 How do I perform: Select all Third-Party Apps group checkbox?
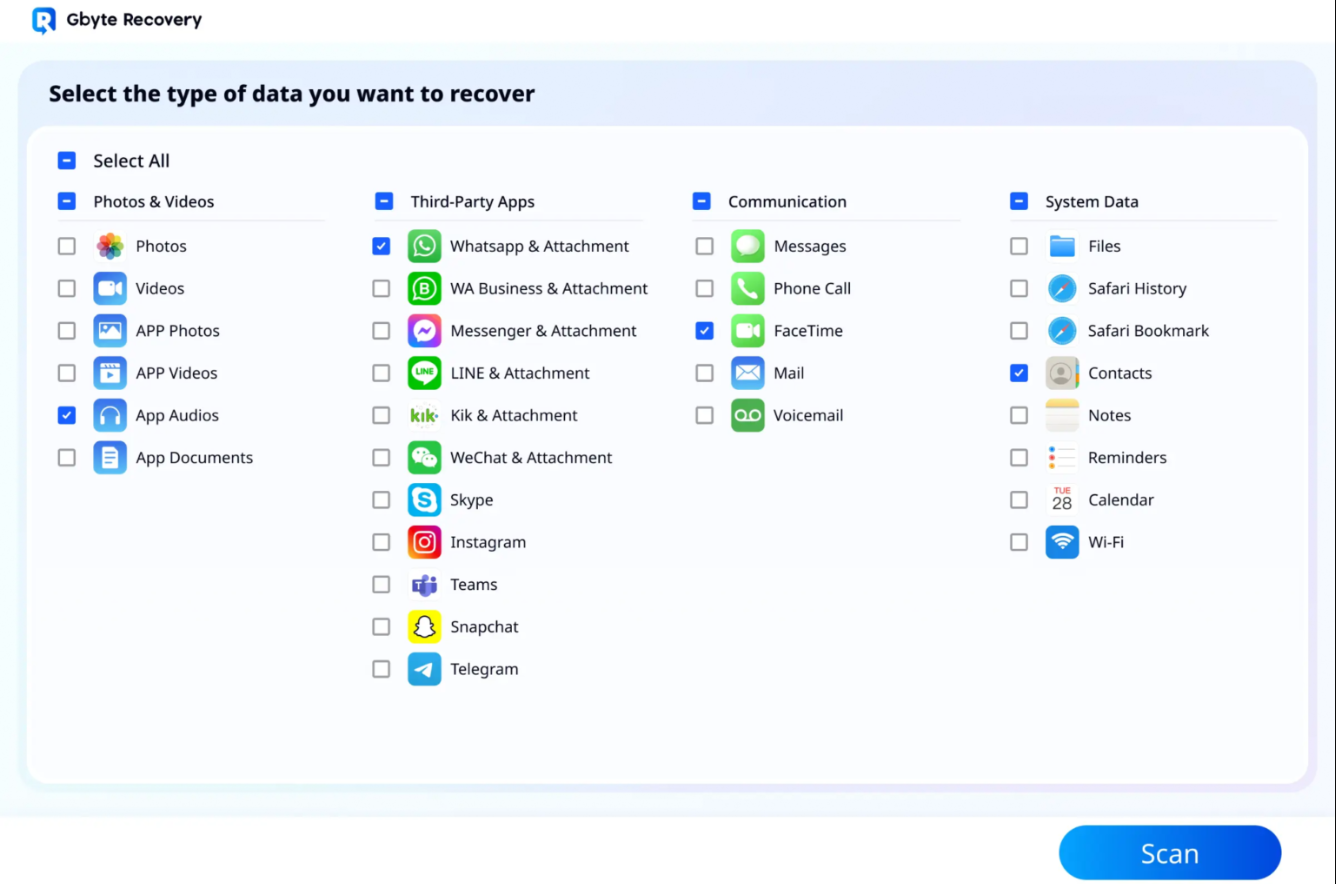pos(384,202)
